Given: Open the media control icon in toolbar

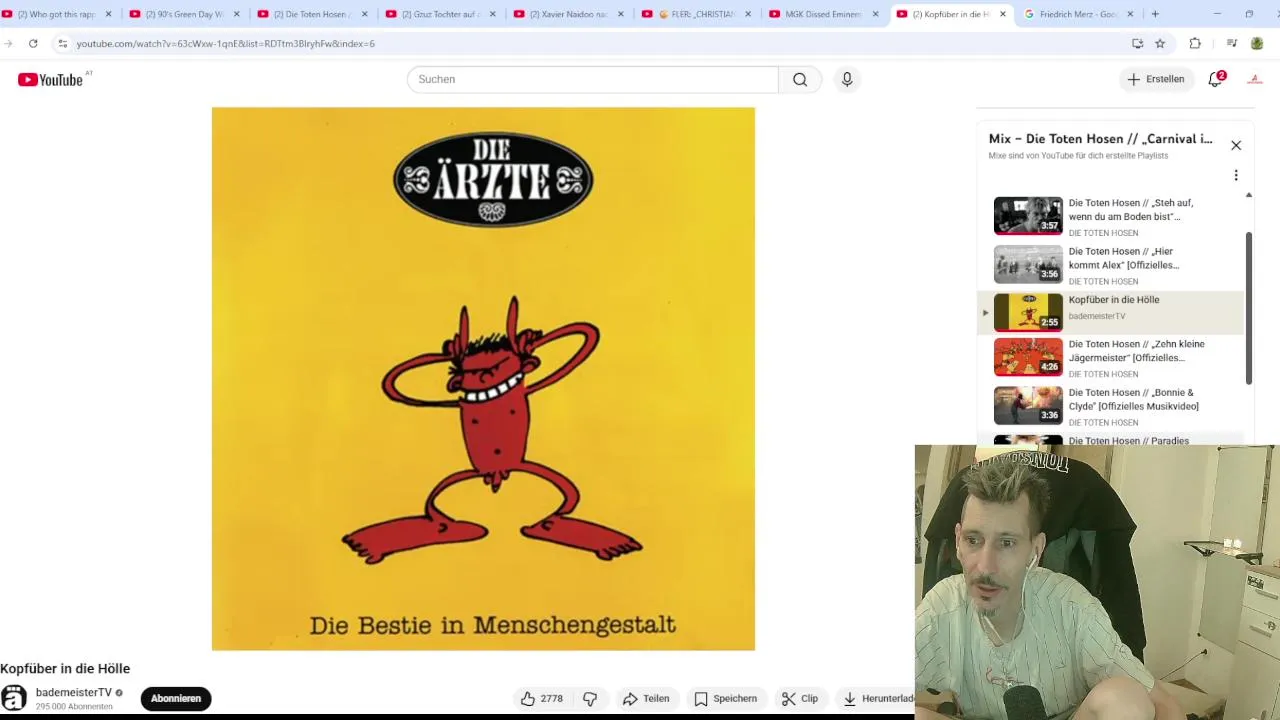Looking at the screenshot, I should tap(1232, 44).
